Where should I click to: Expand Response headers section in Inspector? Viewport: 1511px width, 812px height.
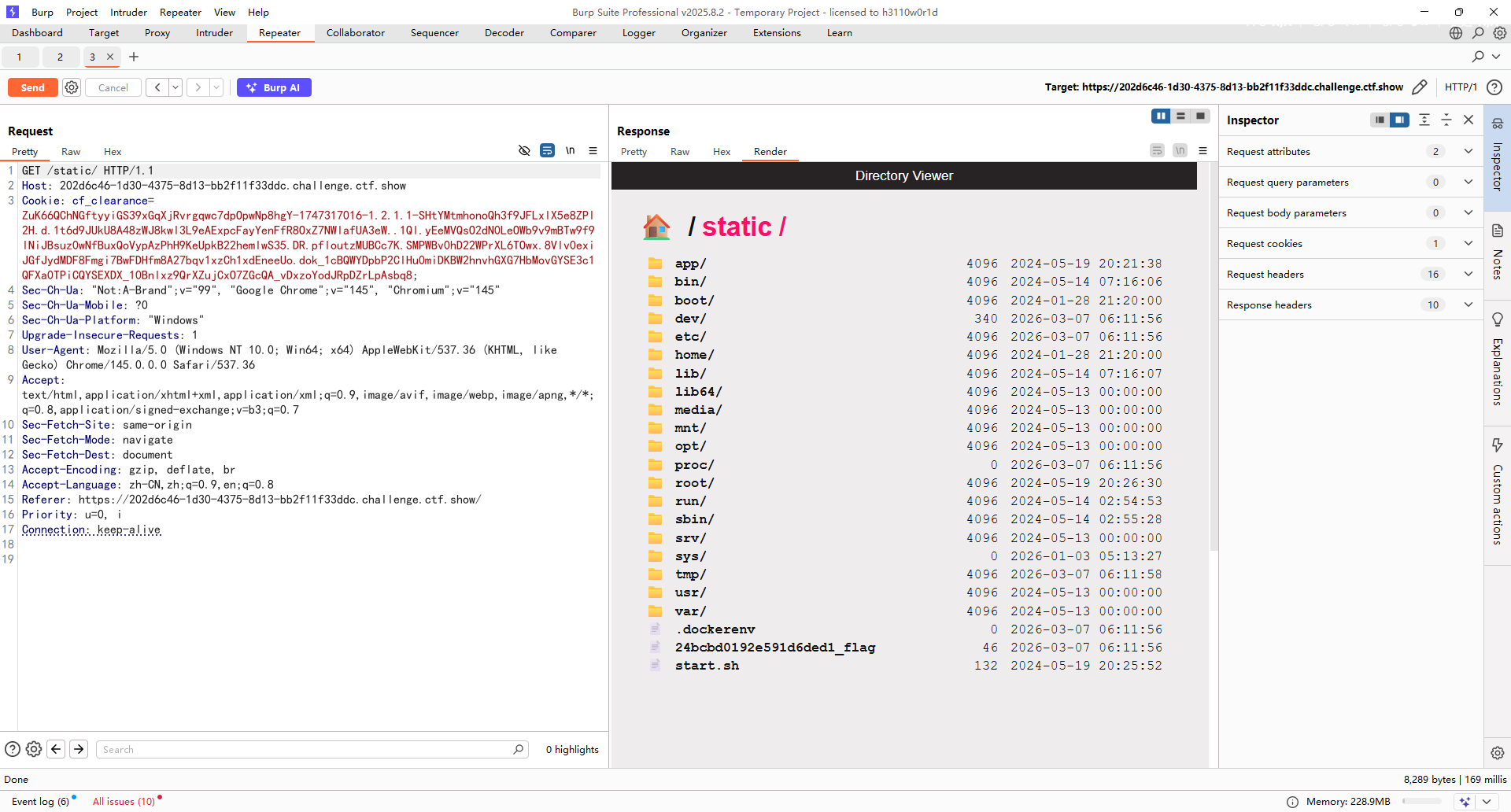[1468, 304]
